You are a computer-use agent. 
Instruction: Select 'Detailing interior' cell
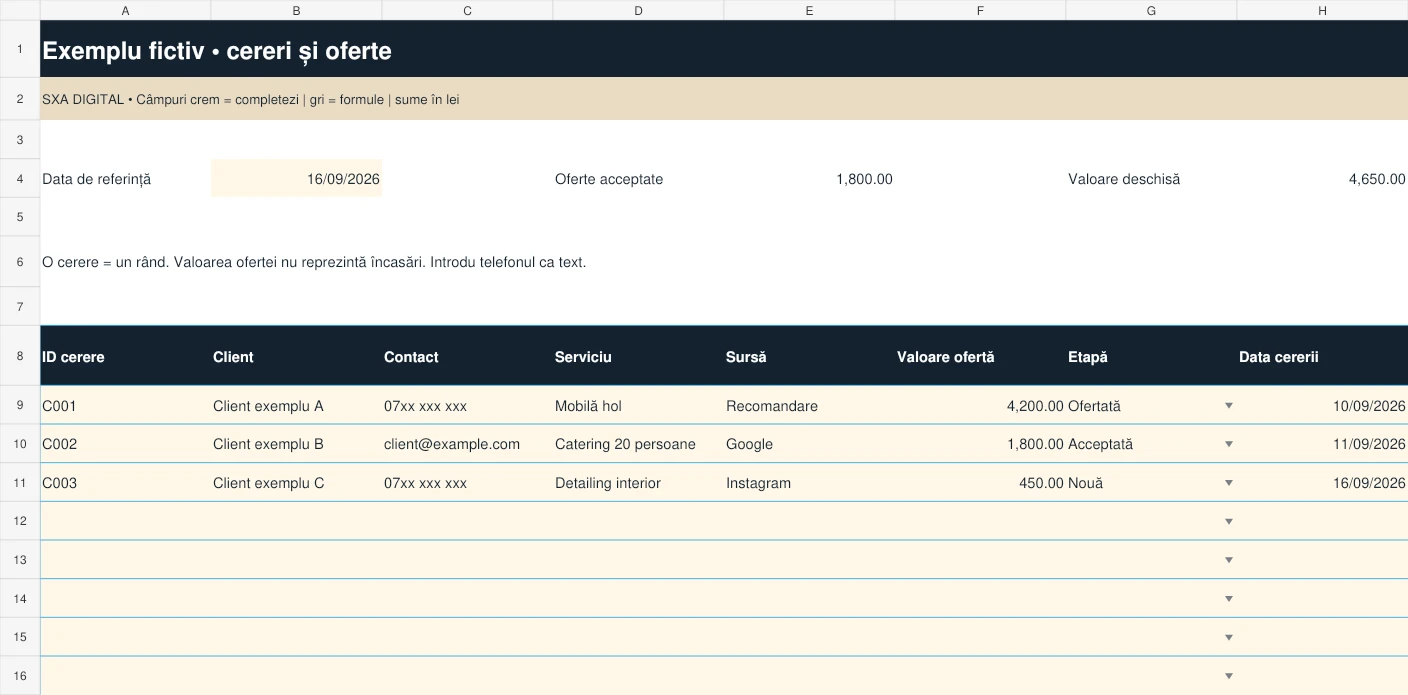pos(638,483)
